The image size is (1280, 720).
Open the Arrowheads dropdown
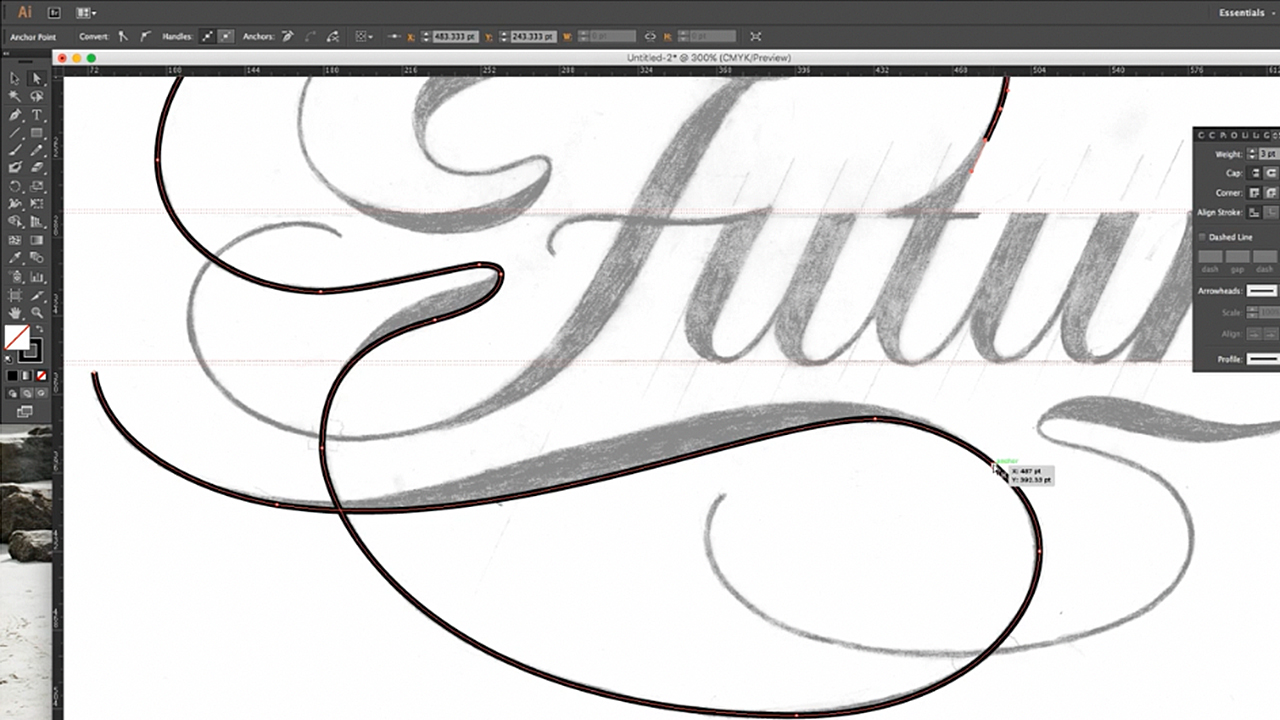[1264, 292]
